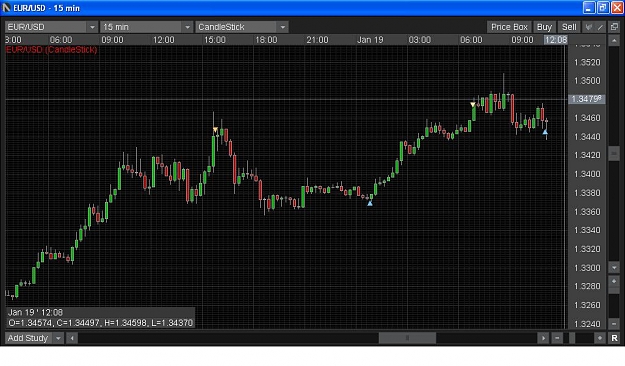Click the highlighted 12:08 time label

(556, 39)
